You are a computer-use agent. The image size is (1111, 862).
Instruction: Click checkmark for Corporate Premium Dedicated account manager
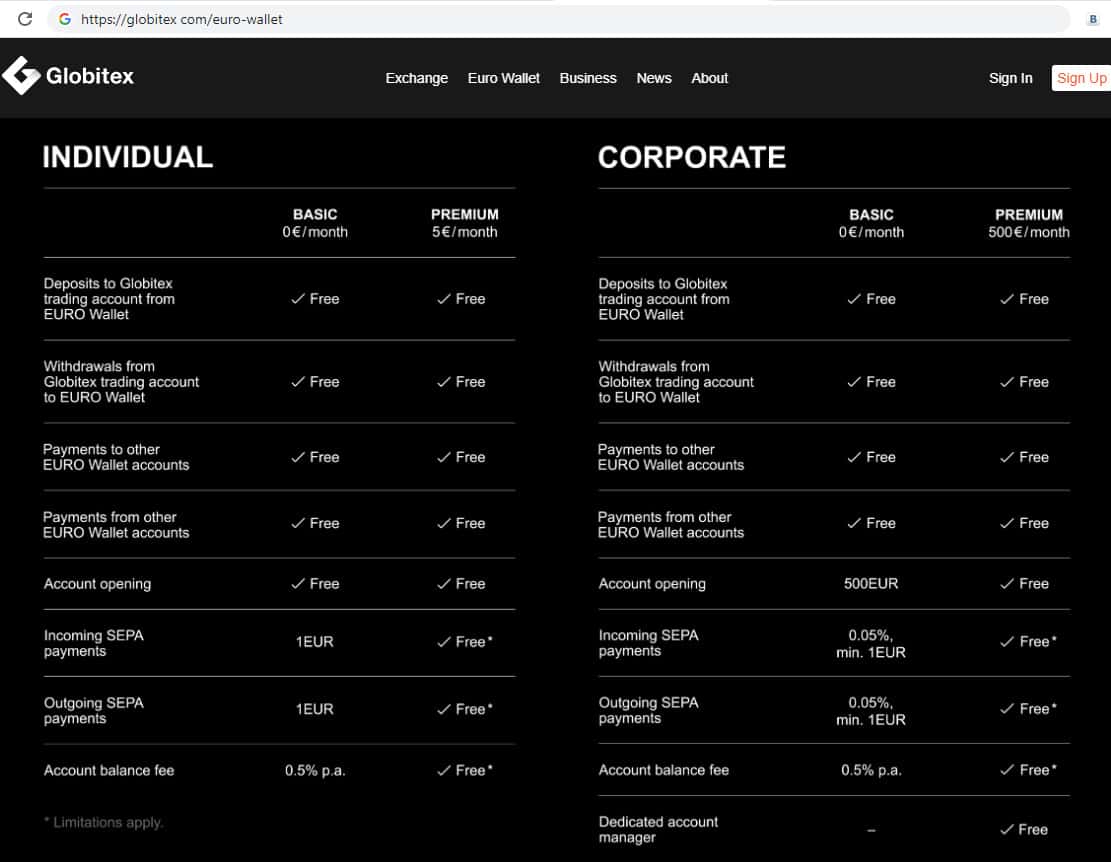coord(1007,830)
